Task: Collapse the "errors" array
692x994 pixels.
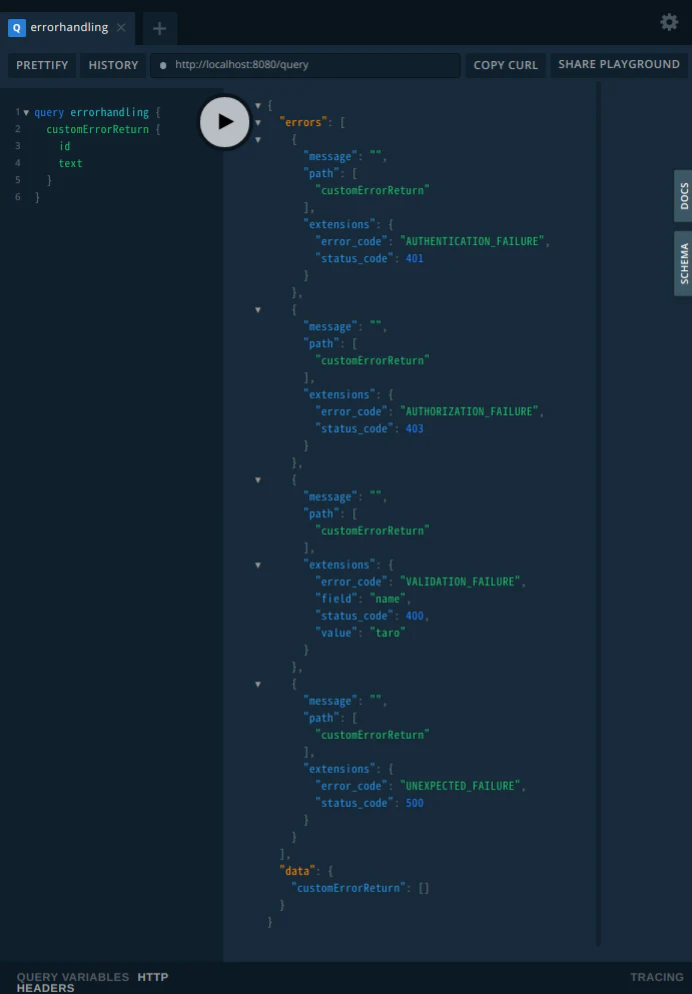Action: tap(258, 122)
